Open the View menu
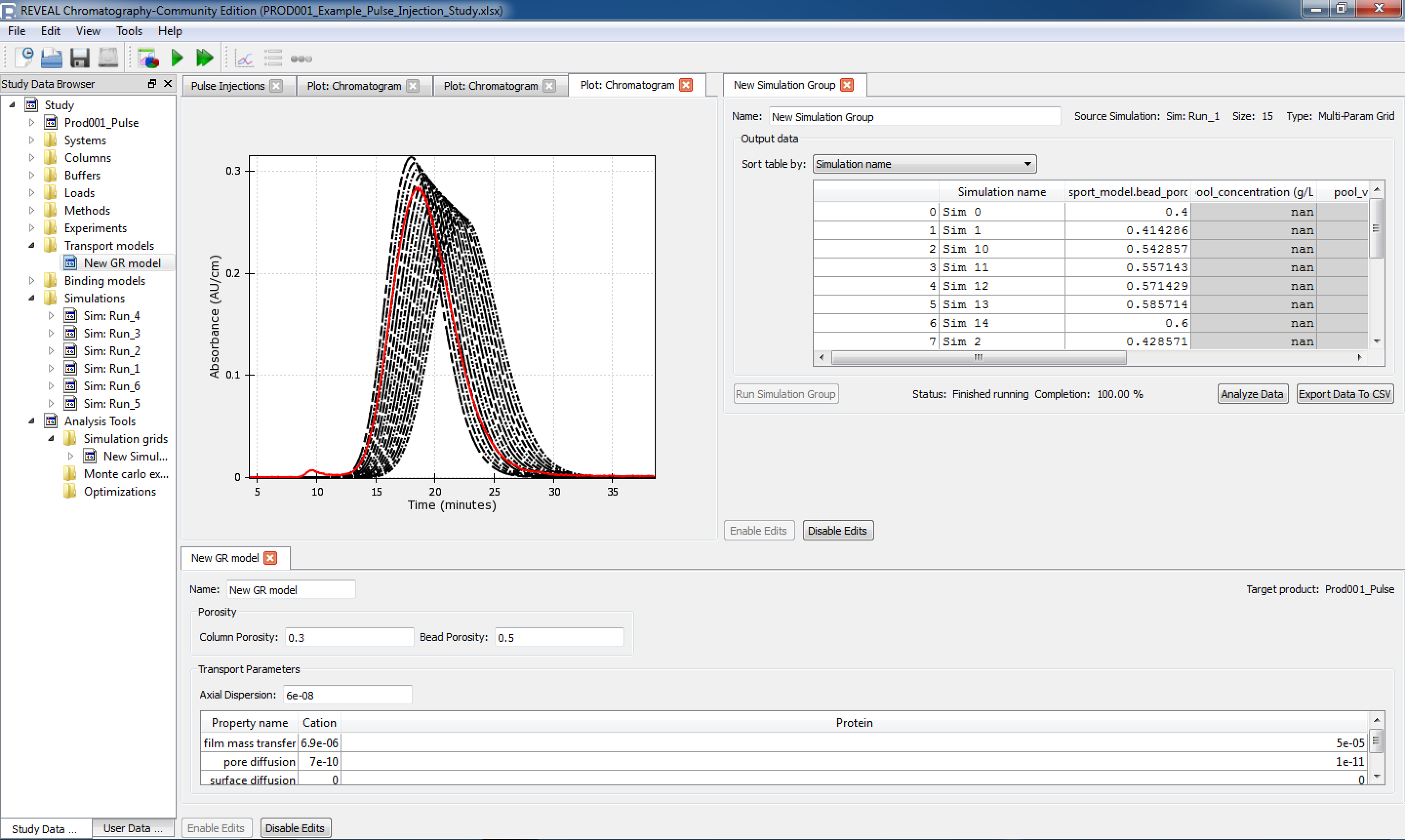The image size is (1405, 840). tap(88, 31)
